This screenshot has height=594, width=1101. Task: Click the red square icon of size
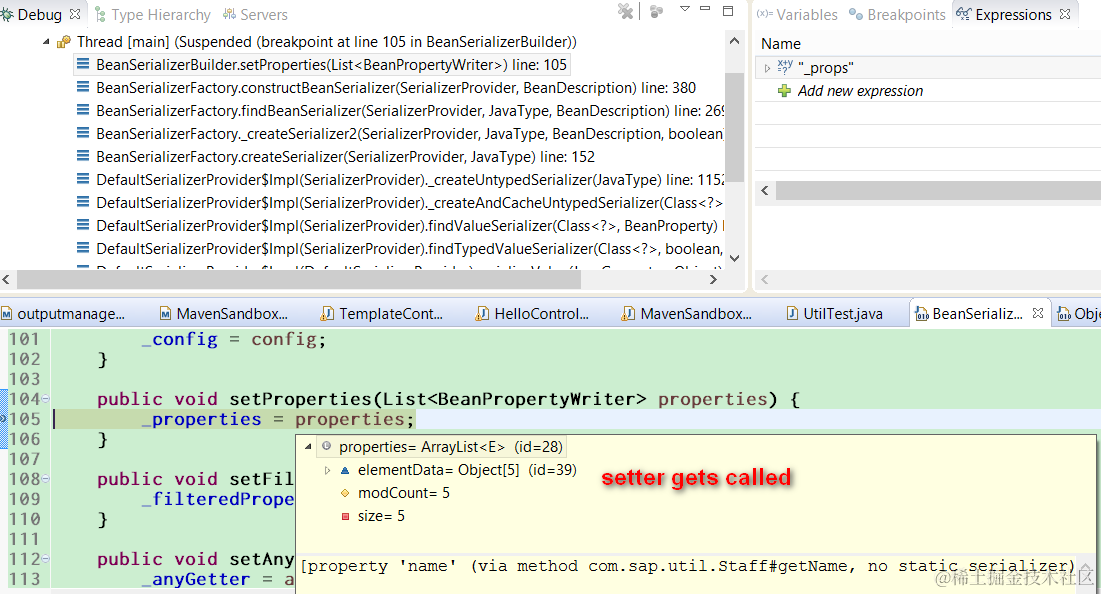(x=345, y=516)
